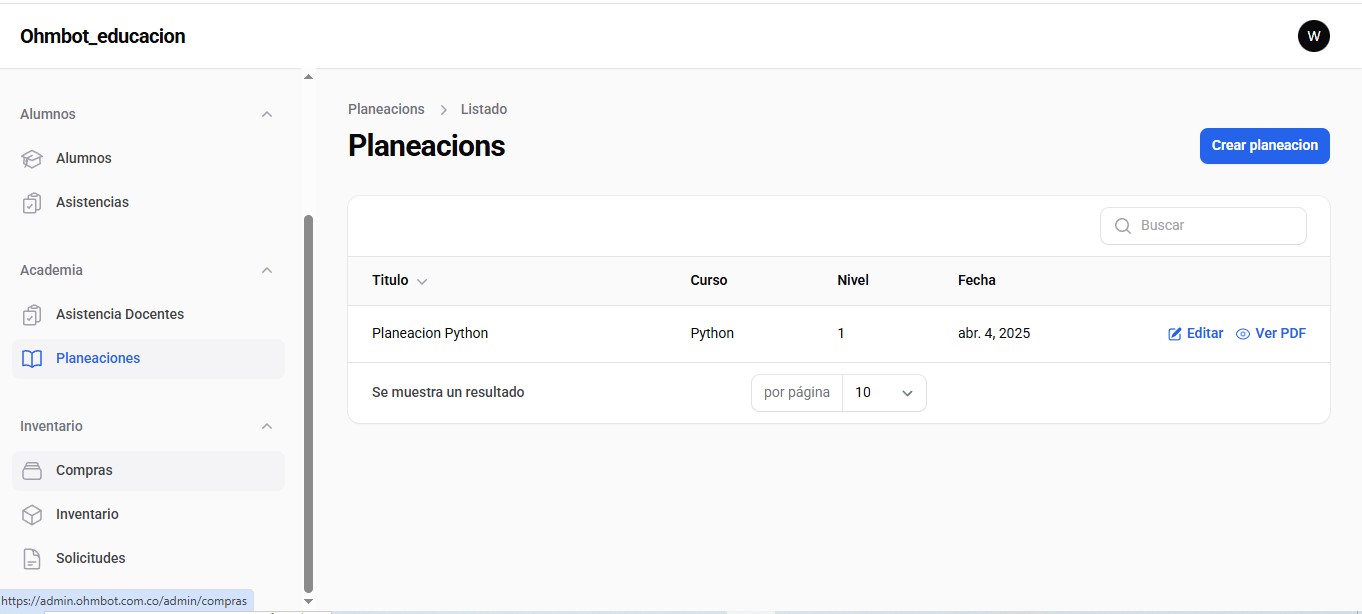Image resolution: width=1362 pixels, height=614 pixels.
Task: Click the sidebar scroll-up arrow
Action: (x=308, y=76)
